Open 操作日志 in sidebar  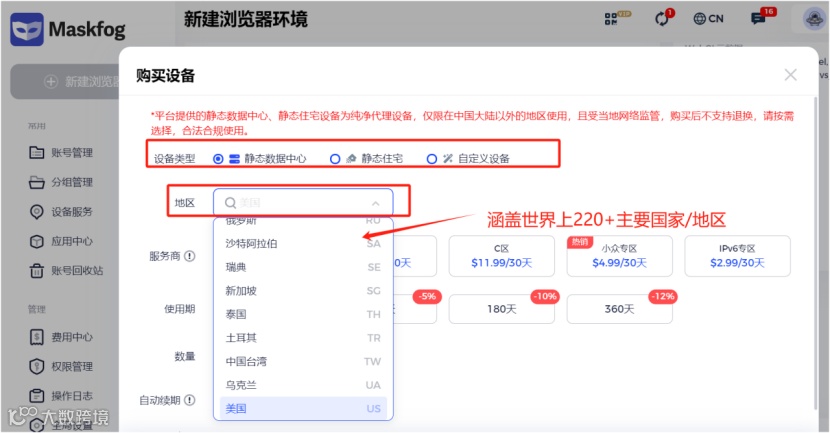point(72,395)
